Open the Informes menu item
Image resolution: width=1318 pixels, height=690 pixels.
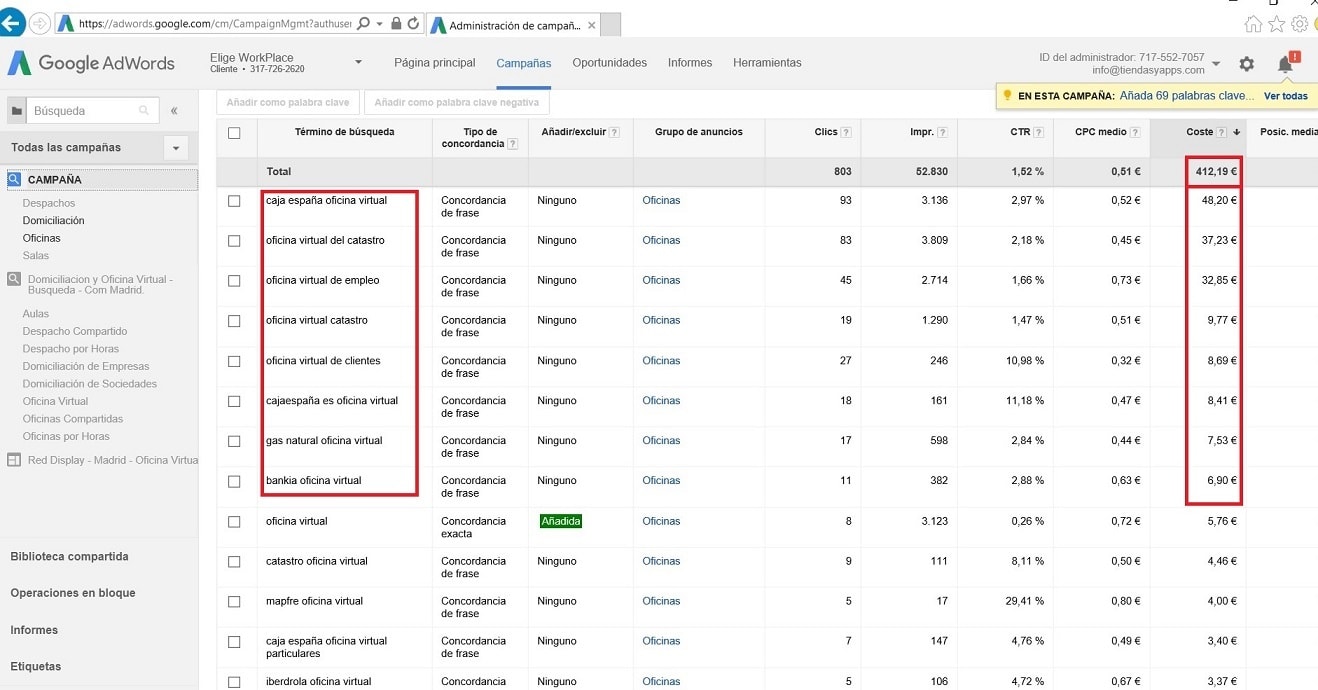(x=690, y=62)
